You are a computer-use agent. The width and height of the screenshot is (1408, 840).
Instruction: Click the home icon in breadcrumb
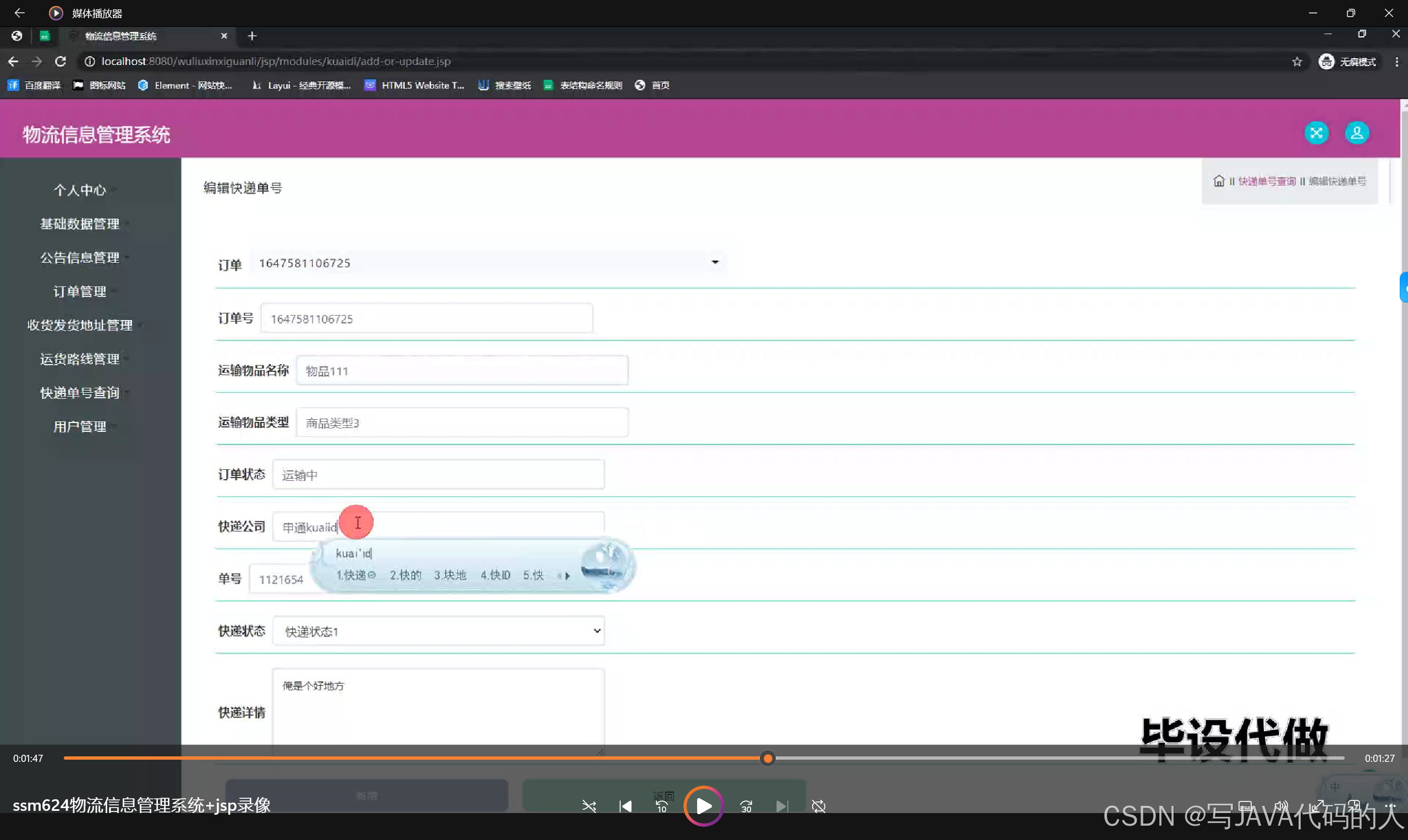tap(1218, 181)
